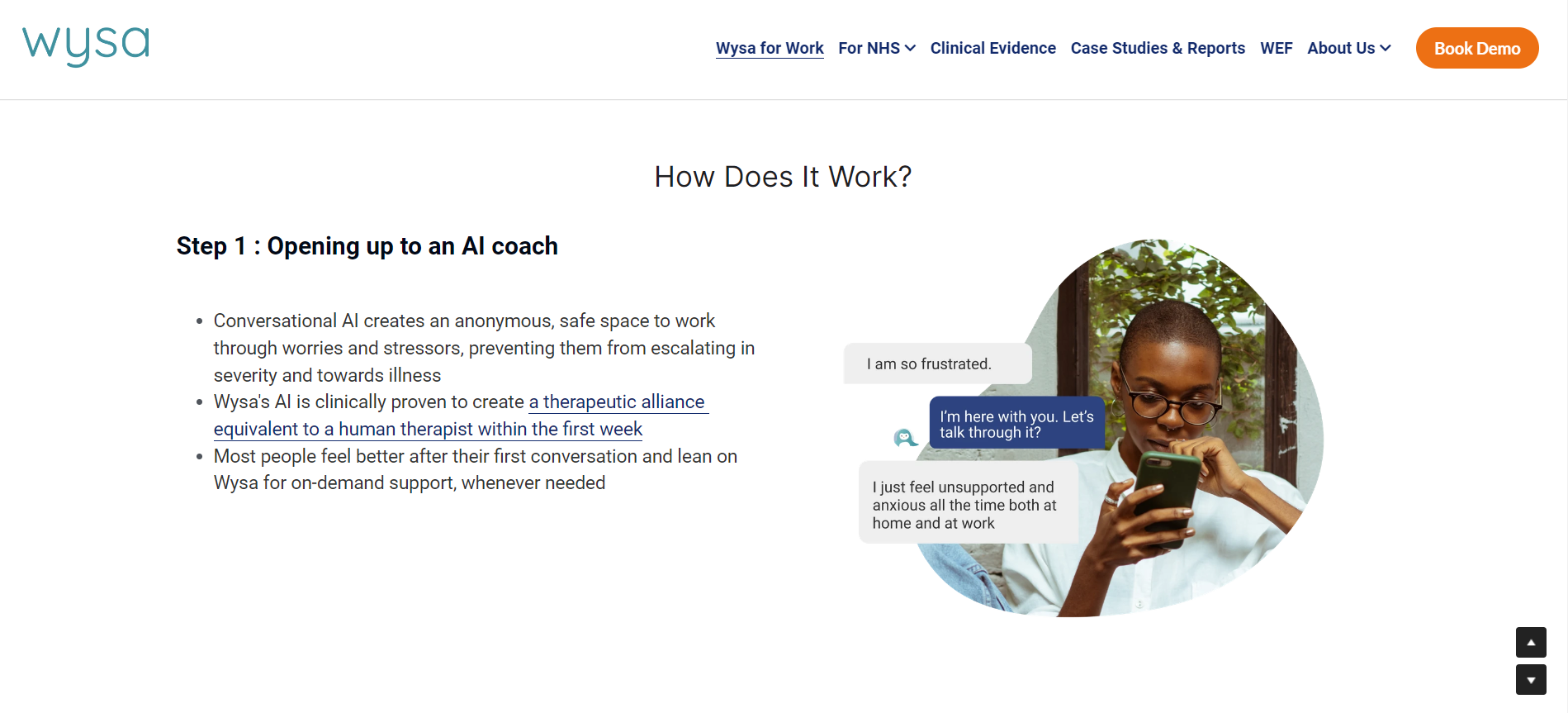Image resolution: width=1568 pixels, height=713 pixels.
Task: Follow the therapeutic alliance link
Action: 461,416
